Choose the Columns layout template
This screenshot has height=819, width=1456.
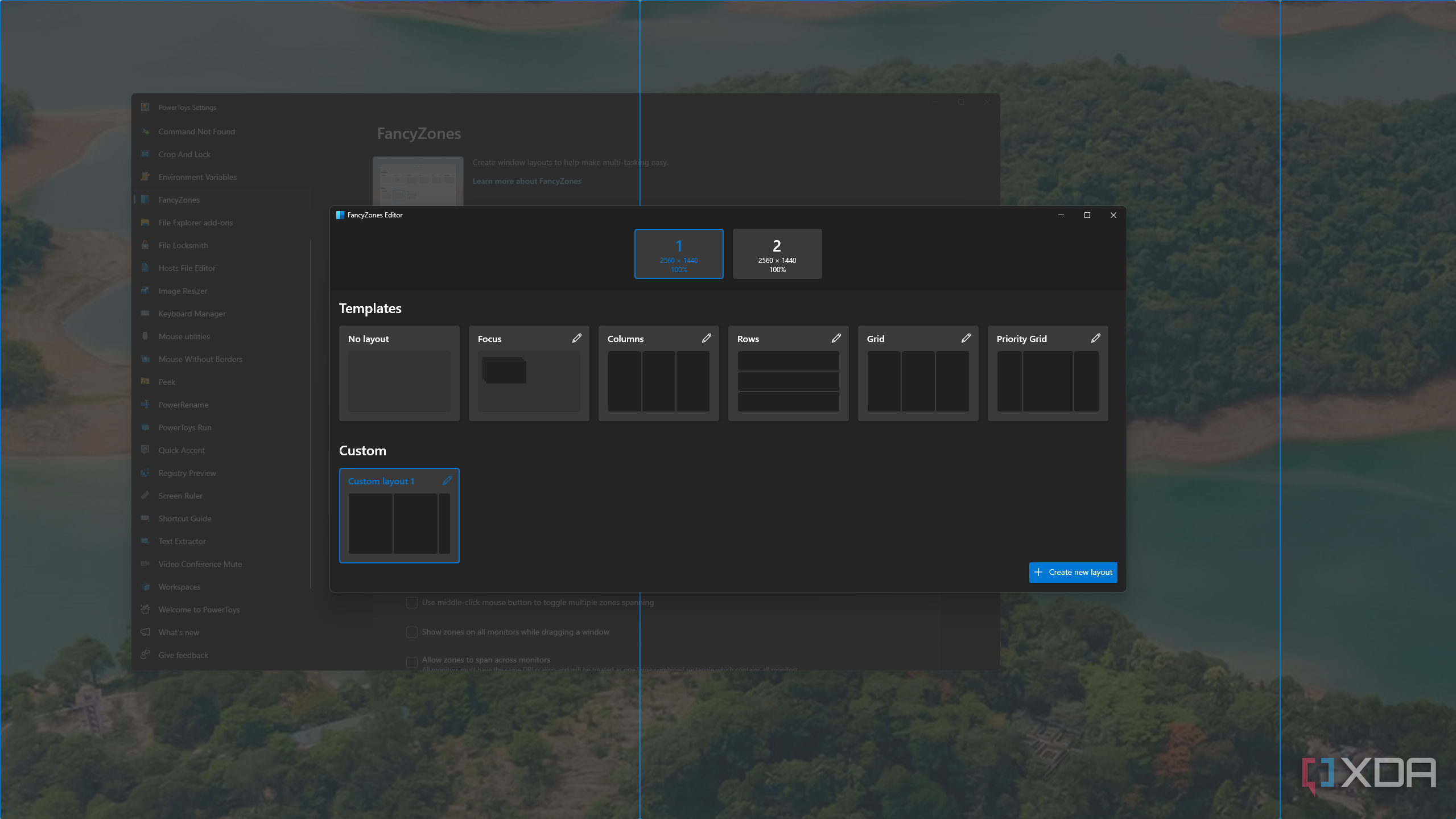pyautogui.click(x=658, y=373)
